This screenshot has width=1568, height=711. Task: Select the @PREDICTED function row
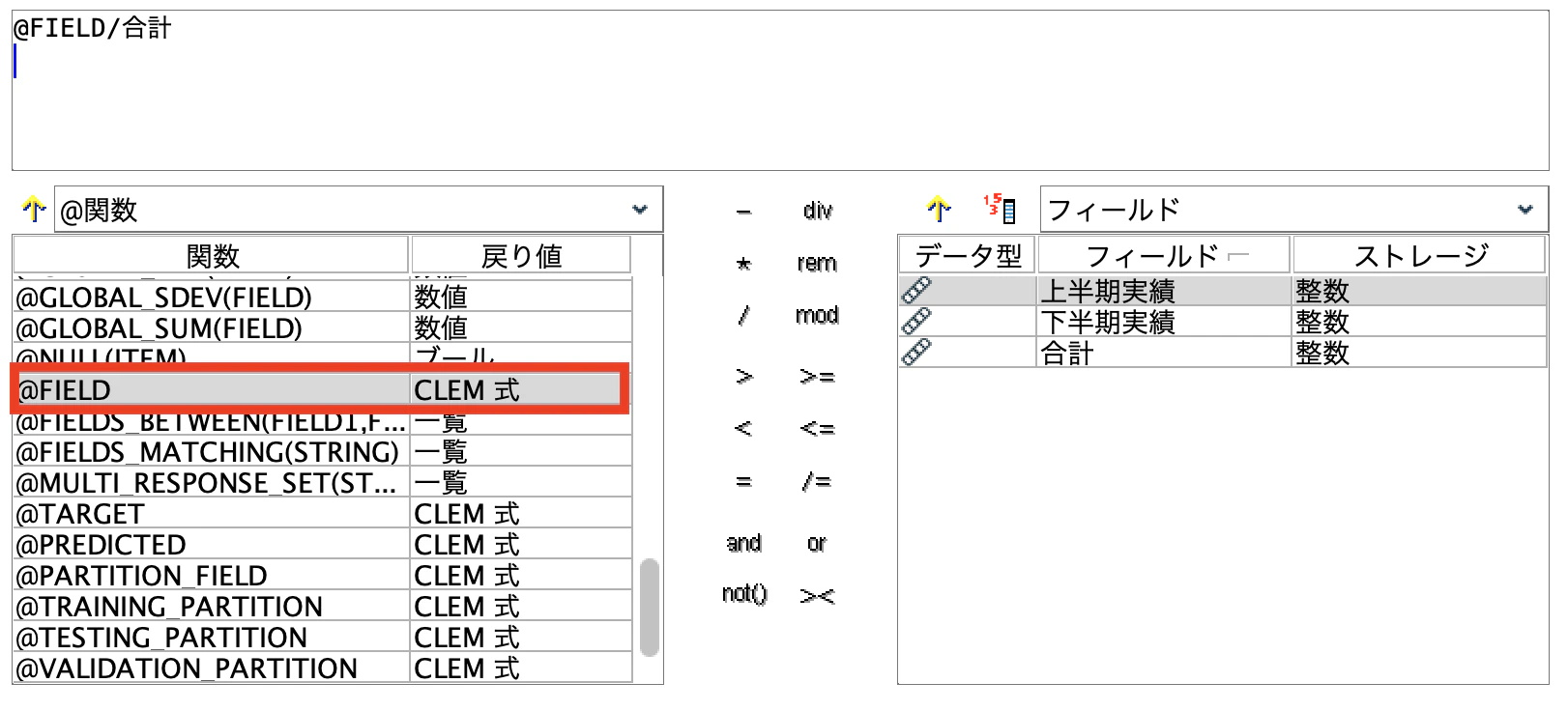coord(323,544)
